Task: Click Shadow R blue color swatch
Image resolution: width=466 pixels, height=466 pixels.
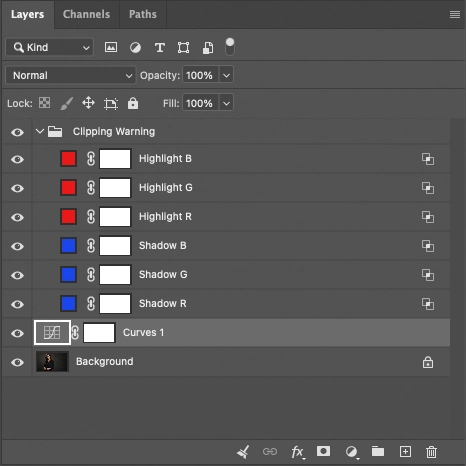Action: click(68, 304)
